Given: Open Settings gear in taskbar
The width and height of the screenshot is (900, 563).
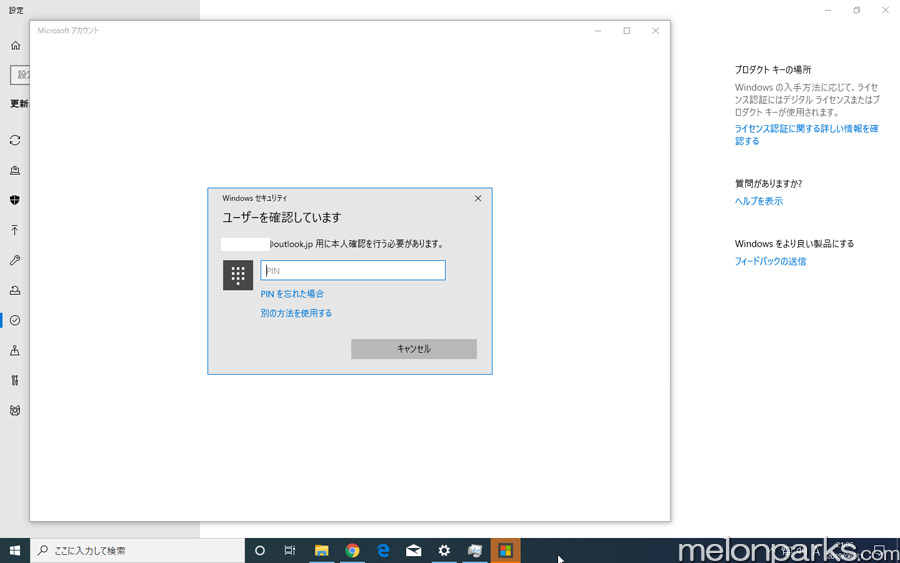Looking at the screenshot, I should coord(444,550).
